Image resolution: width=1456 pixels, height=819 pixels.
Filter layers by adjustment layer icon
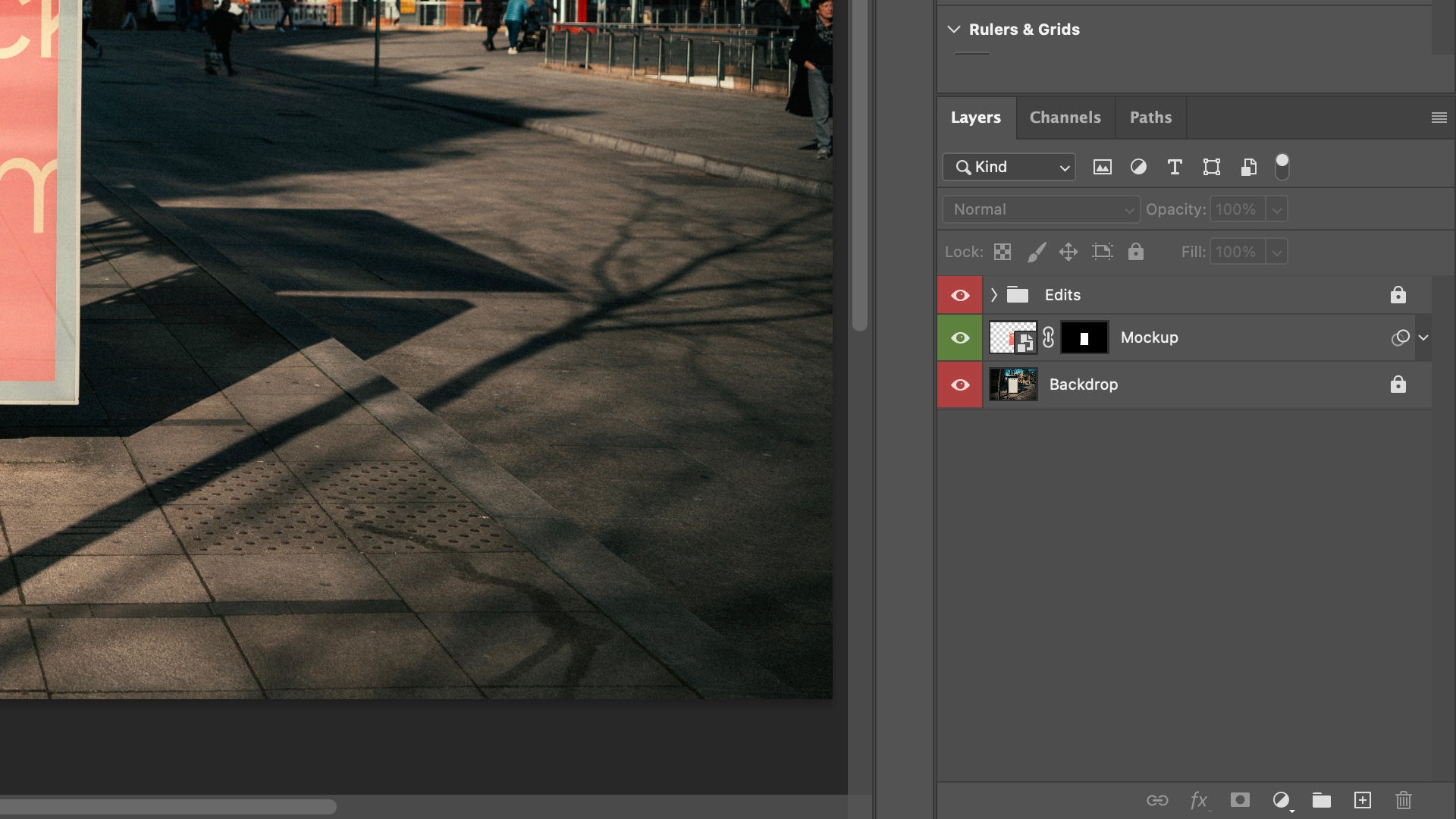(x=1138, y=167)
